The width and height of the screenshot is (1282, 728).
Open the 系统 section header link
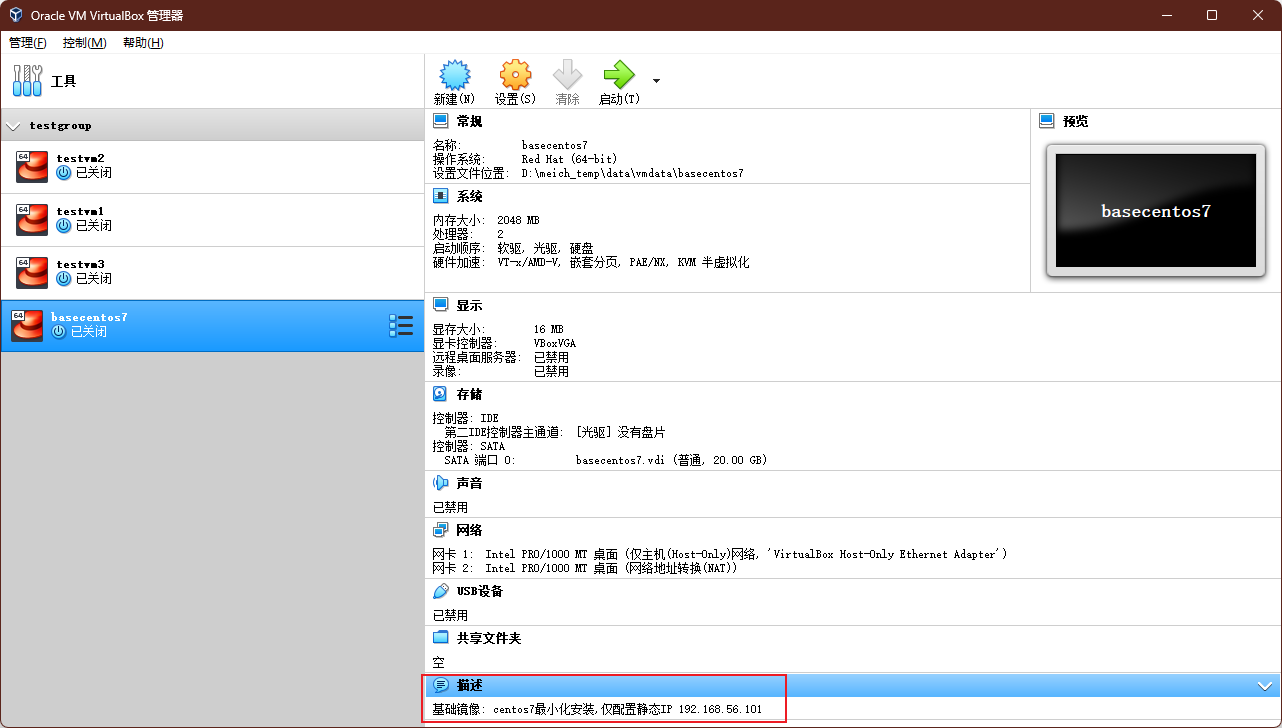tap(469, 196)
